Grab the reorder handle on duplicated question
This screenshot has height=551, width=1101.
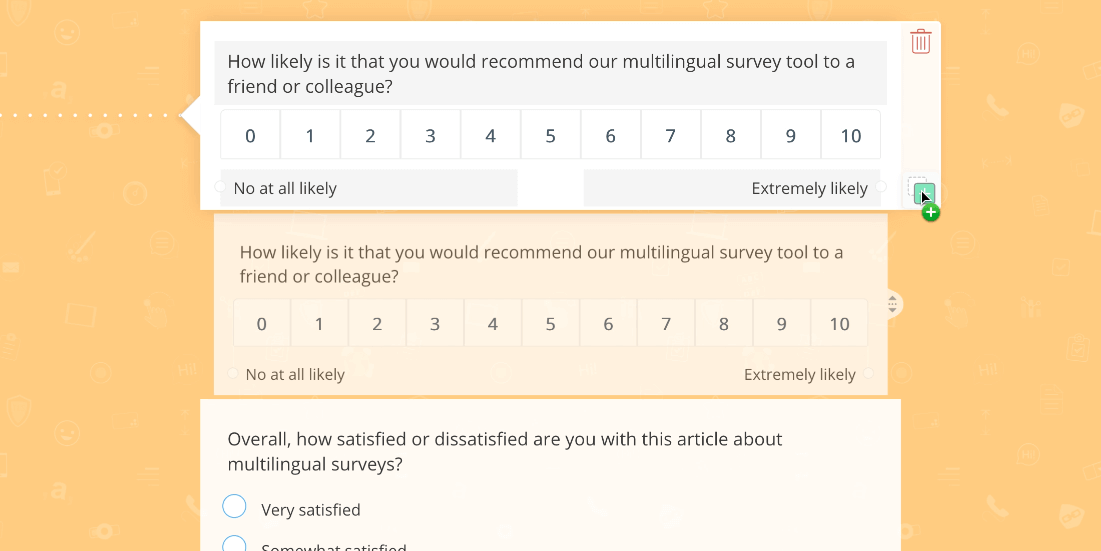tap(892, 305)
